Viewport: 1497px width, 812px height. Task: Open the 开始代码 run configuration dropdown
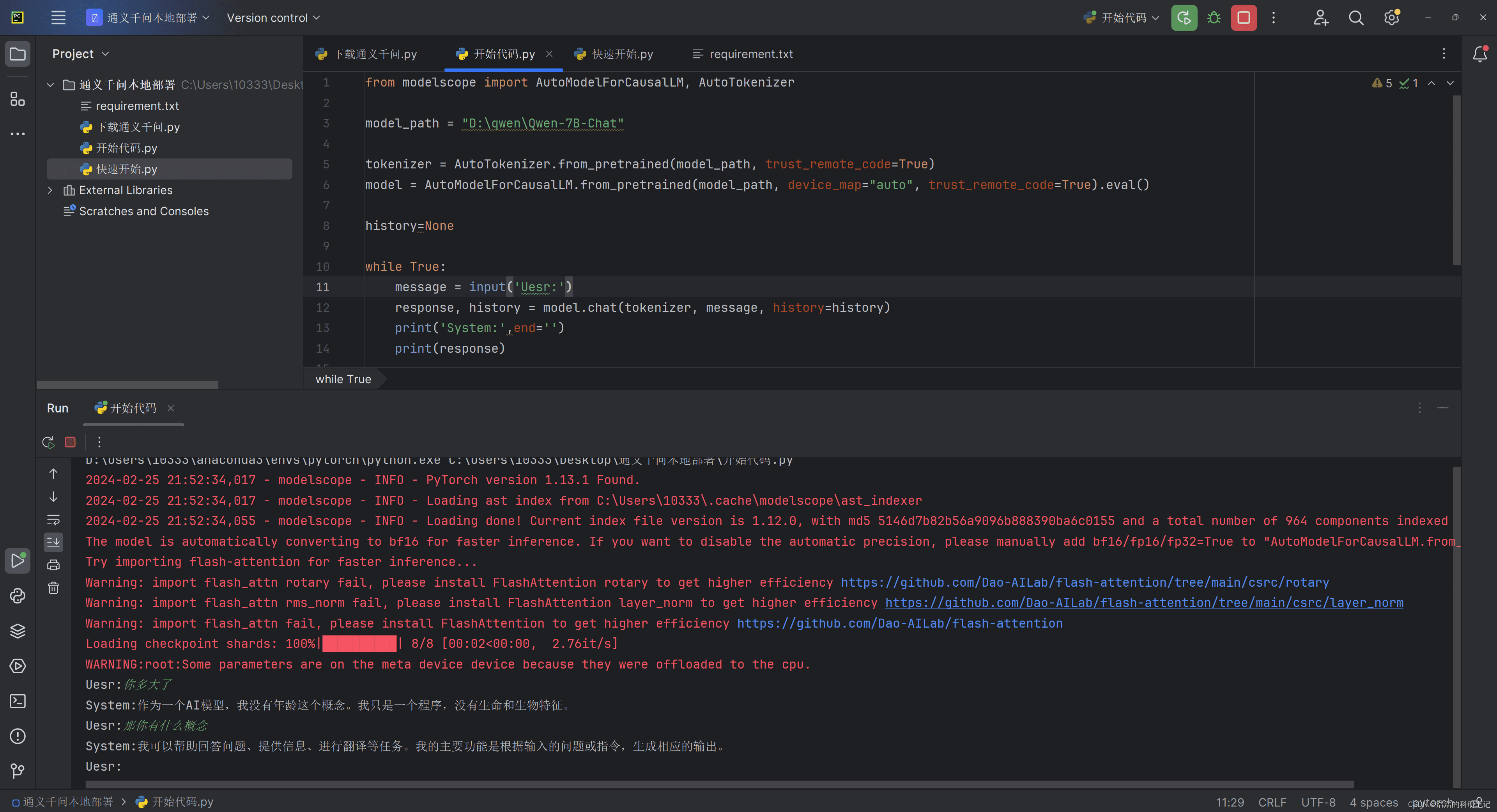(1122, 18)
